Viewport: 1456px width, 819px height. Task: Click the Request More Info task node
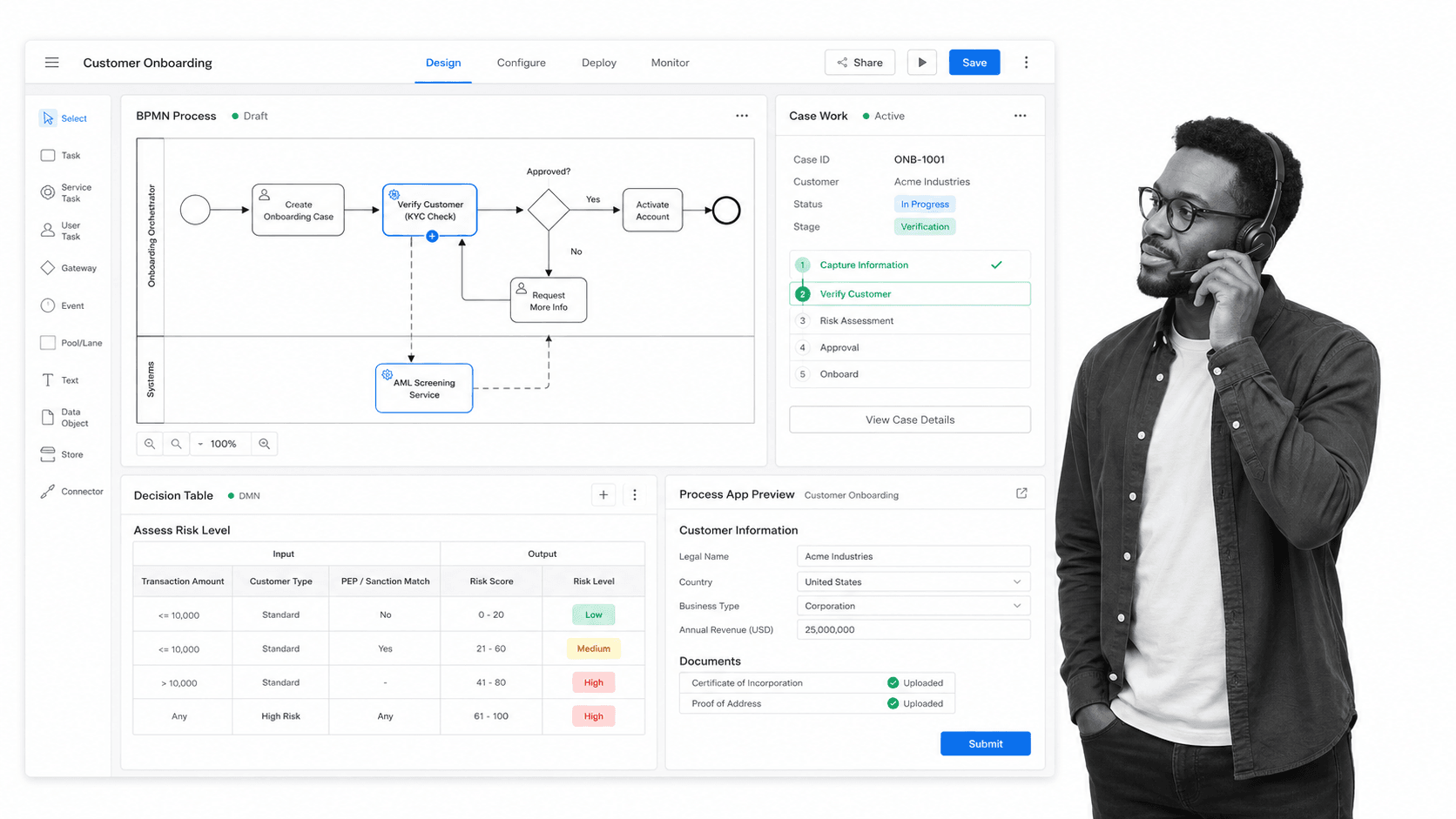tap(549, 300)
